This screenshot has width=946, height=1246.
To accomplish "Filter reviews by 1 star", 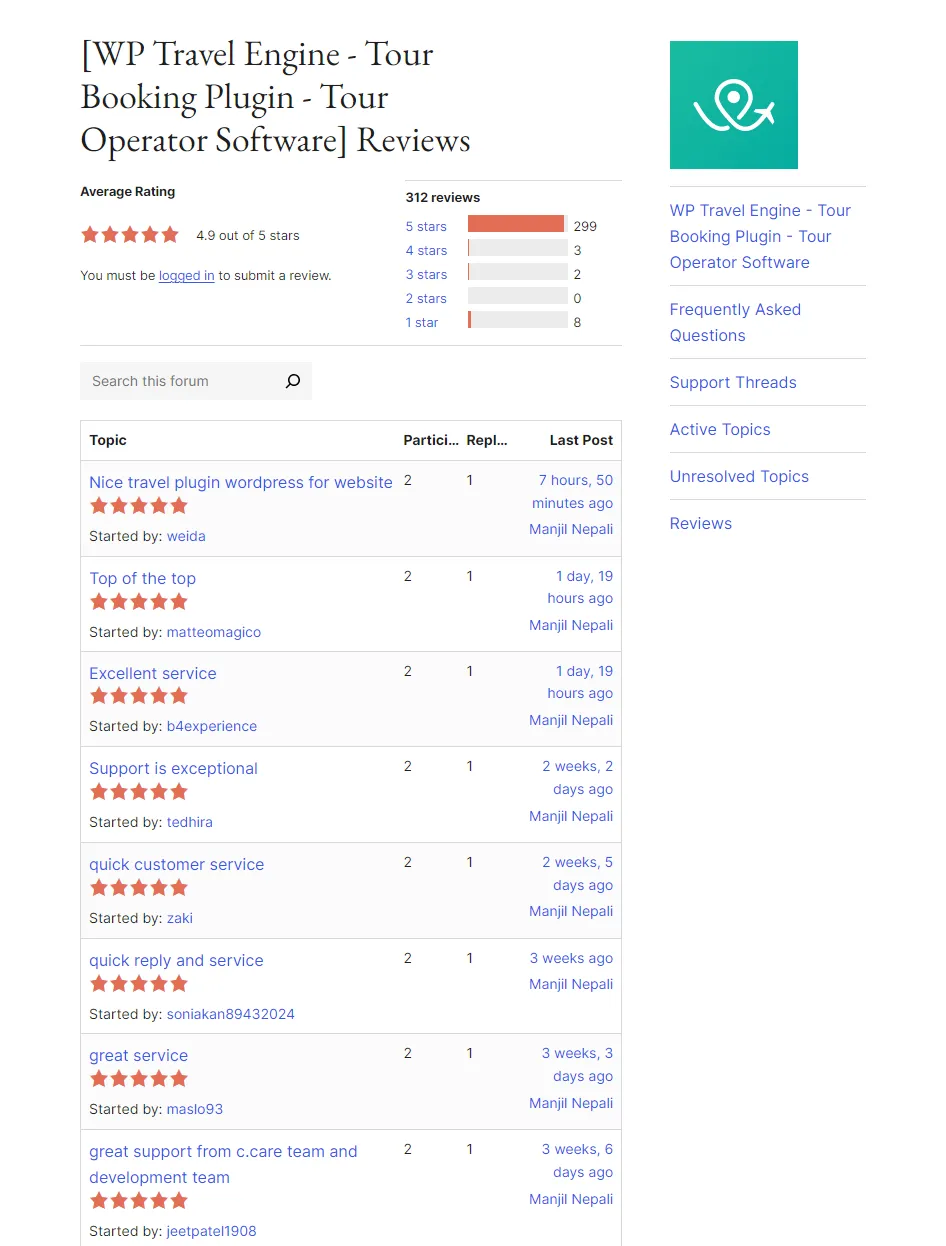I will [422, 322].
